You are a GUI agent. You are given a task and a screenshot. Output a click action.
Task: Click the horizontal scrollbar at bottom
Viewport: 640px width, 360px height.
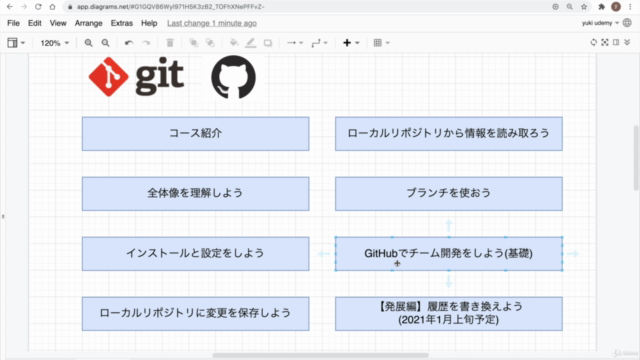(320, 355)
